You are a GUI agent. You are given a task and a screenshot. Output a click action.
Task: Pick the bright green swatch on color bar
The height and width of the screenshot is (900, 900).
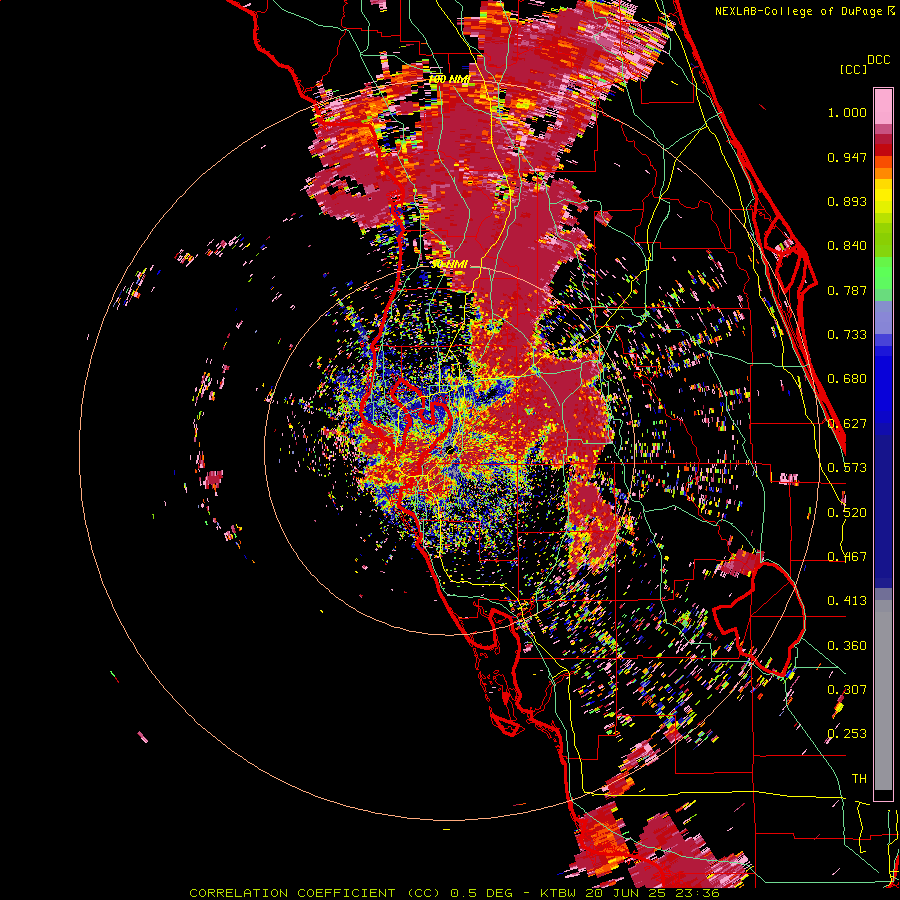pyautogui.click(x=883, y=272)
